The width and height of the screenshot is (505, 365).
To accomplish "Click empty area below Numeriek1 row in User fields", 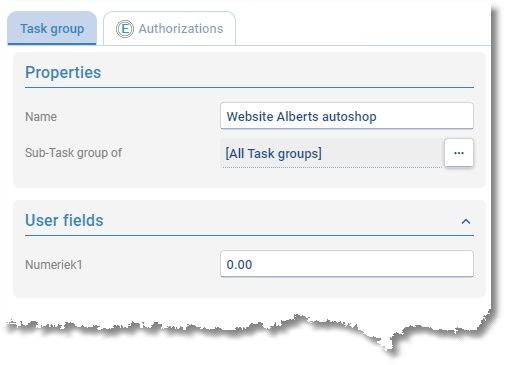I will (249, 287).
